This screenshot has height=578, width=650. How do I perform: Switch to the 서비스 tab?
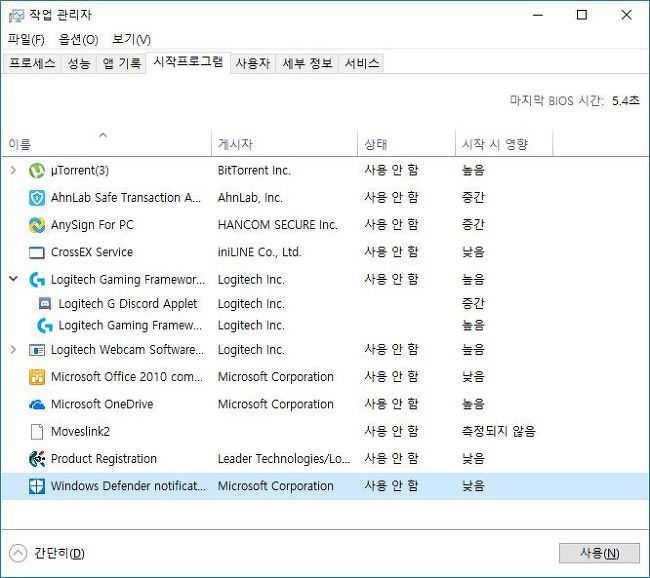click(x=362, y=63)
